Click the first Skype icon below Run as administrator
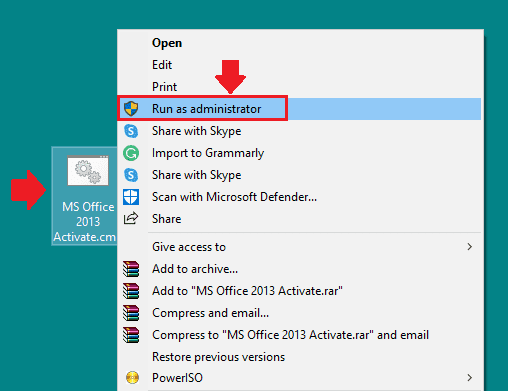The width and height of the screenshot is (508, 391). (x=131, y=131)
